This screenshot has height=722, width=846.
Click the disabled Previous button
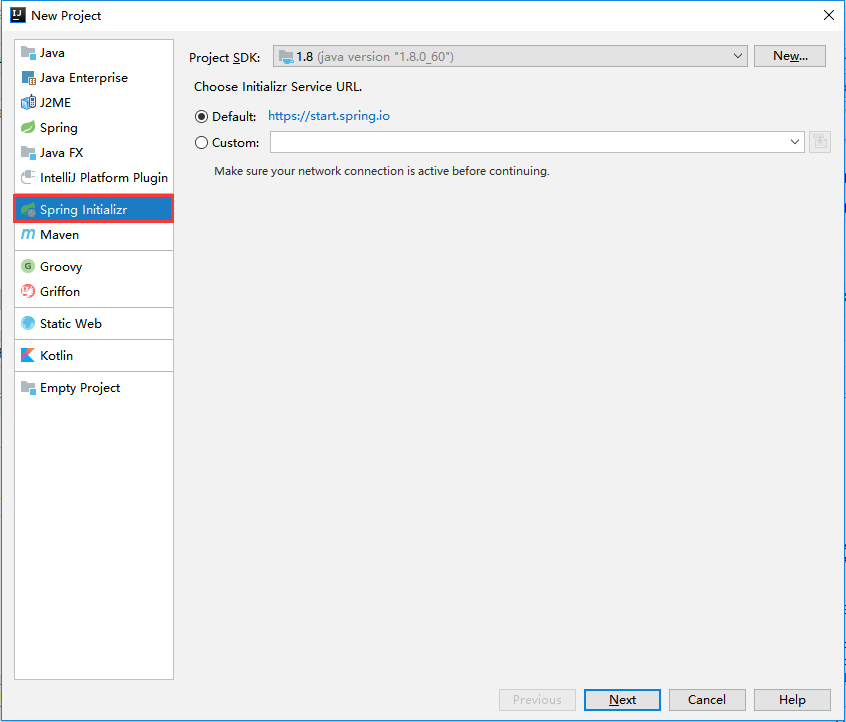[537, 700]
